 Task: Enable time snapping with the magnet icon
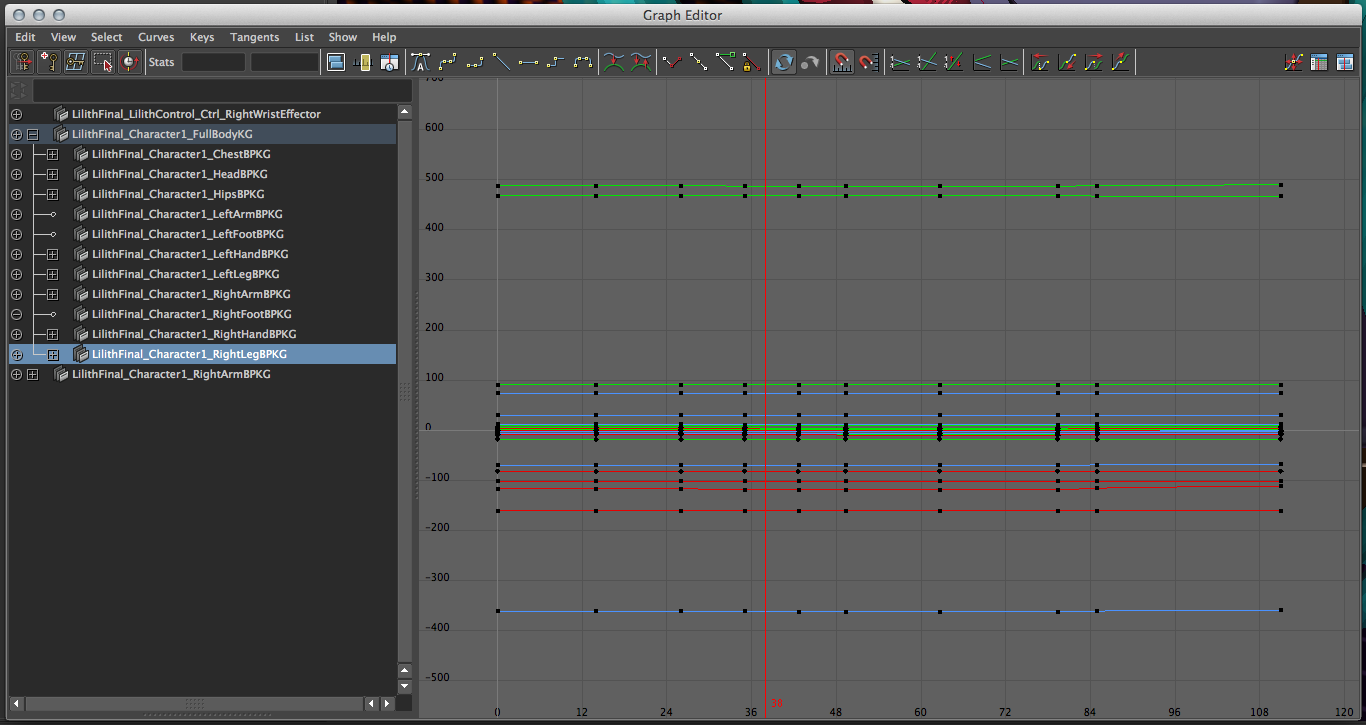[x=841, y=62]
